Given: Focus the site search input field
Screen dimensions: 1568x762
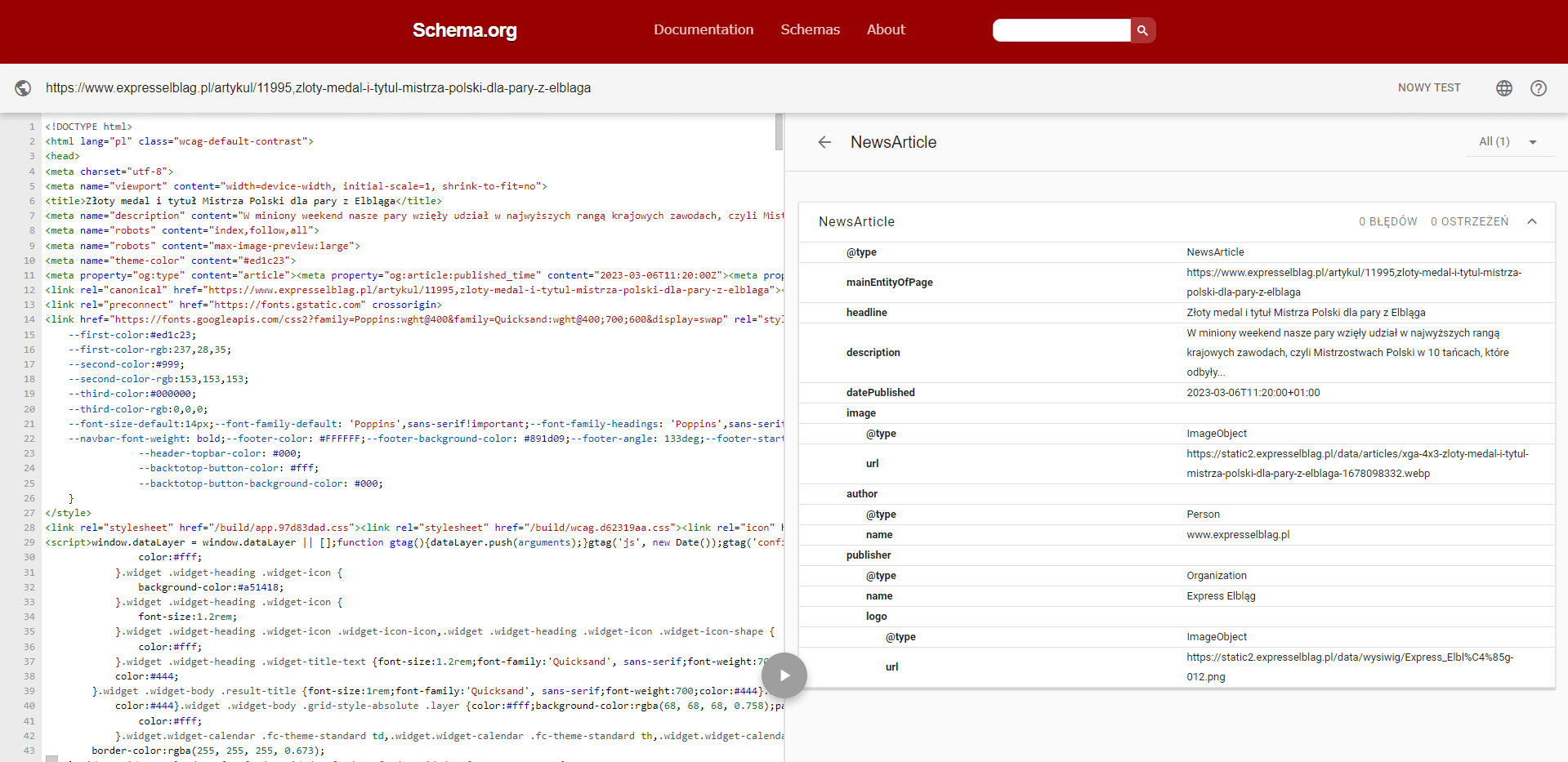Looking at the screenshot, I should point(1061,30).
